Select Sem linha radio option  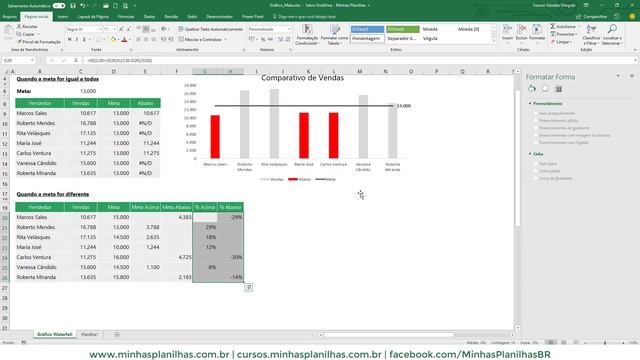pos(536,163)
